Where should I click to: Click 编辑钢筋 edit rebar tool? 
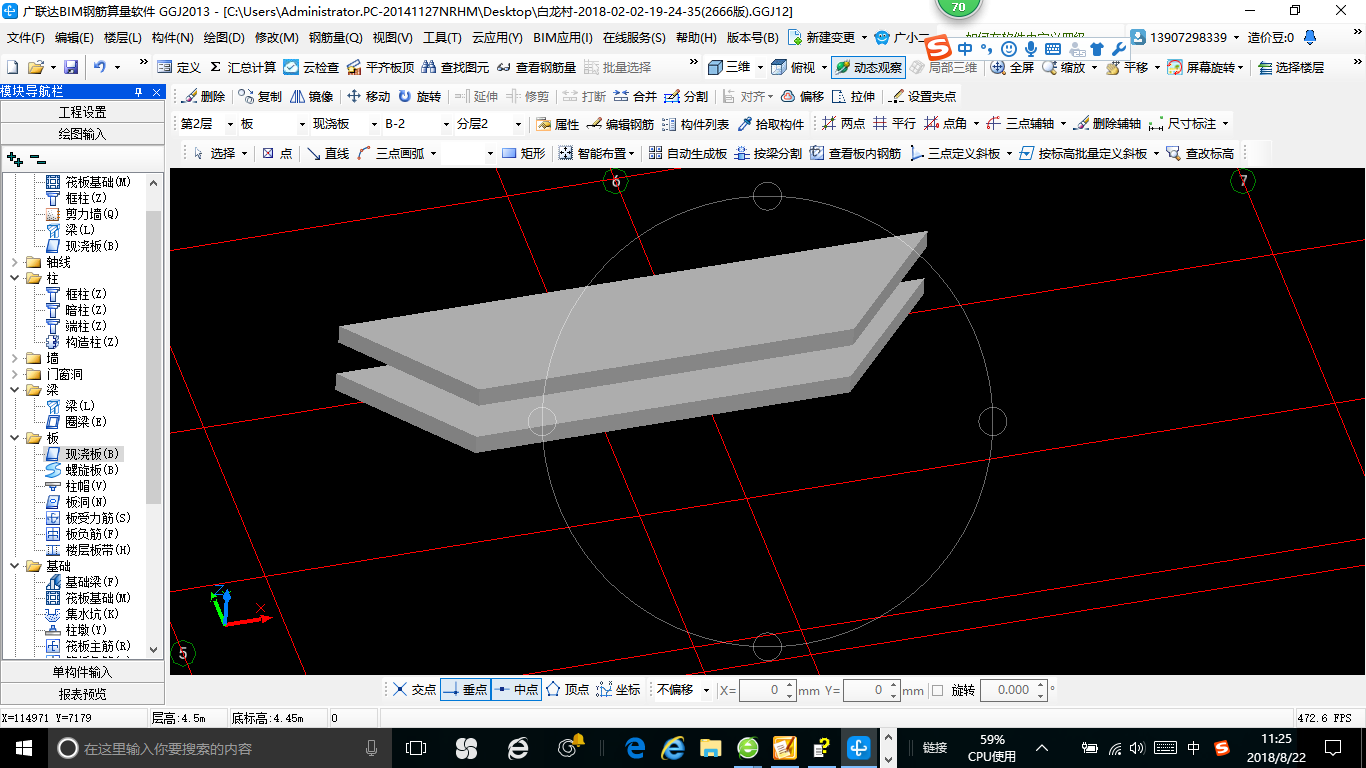point(620,124)
